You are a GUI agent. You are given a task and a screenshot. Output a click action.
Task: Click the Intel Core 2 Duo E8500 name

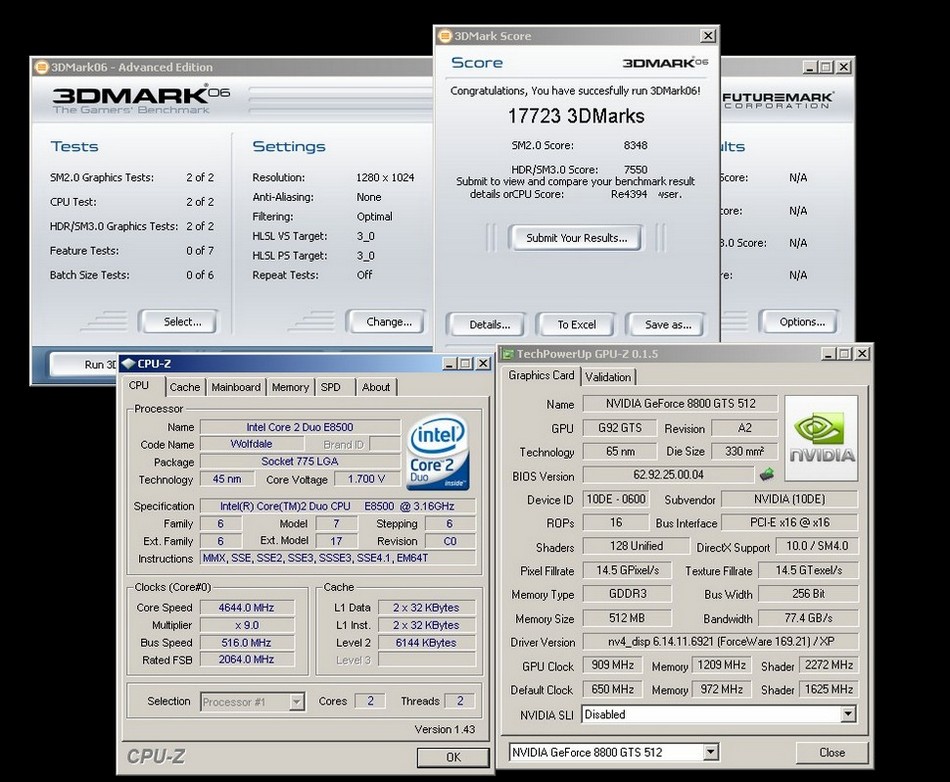coord(300,427)
